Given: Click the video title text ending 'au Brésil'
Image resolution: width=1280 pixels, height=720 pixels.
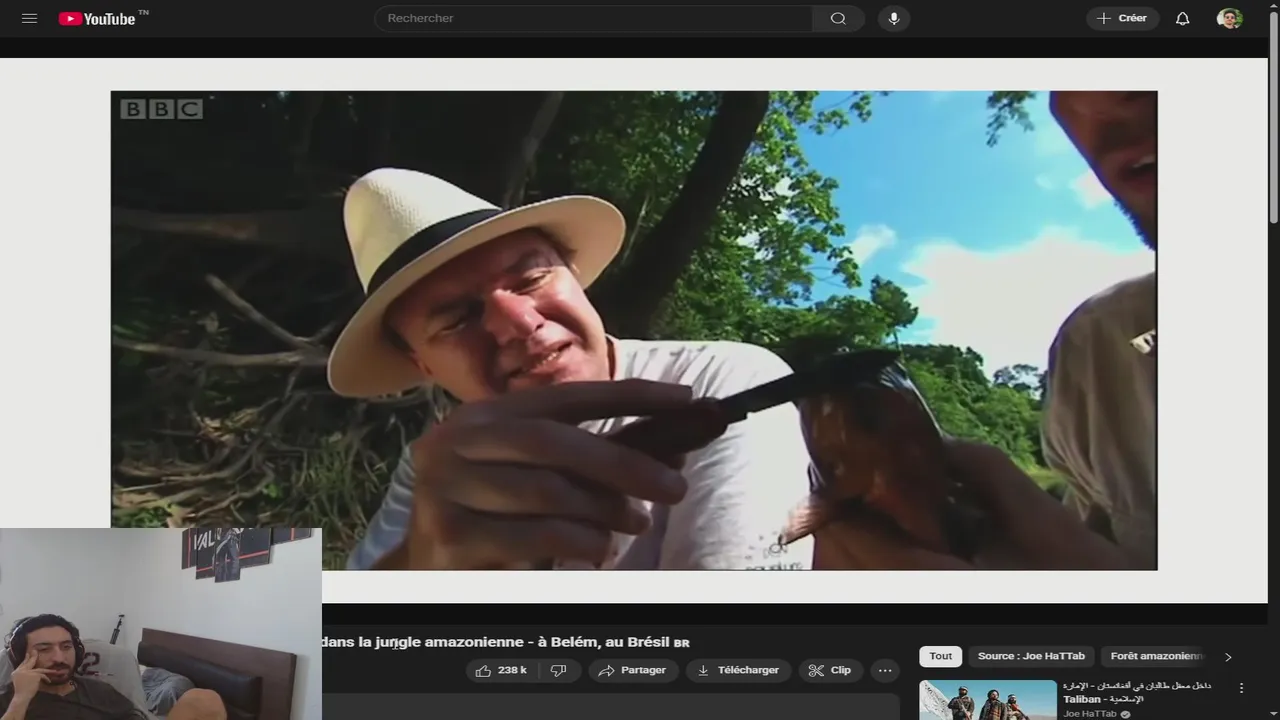Looking at the screenshot, I should (x=505, y=642).
